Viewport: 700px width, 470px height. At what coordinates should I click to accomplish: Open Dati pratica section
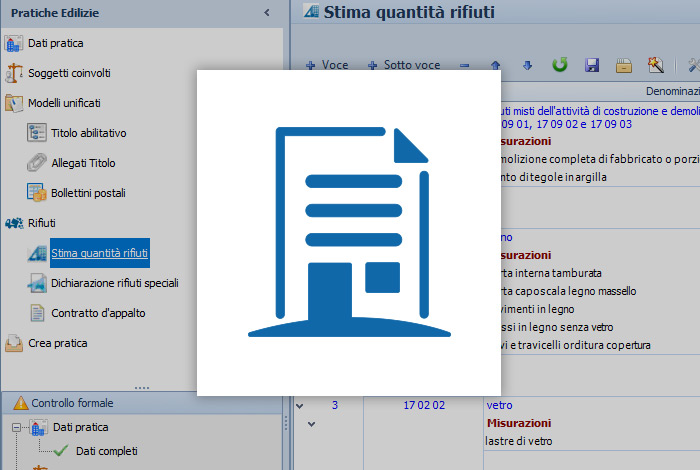[x=55, y=43]
